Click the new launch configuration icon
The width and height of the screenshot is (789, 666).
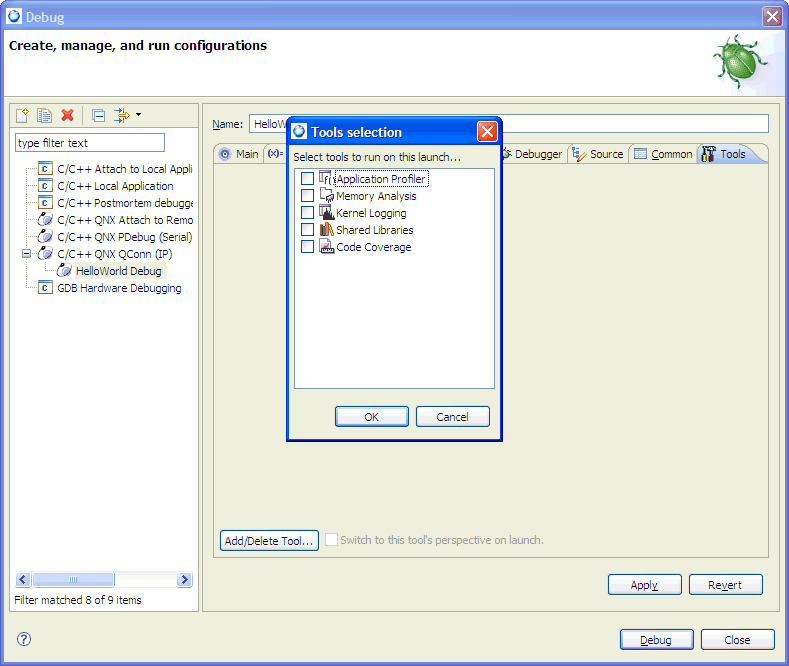23,116
